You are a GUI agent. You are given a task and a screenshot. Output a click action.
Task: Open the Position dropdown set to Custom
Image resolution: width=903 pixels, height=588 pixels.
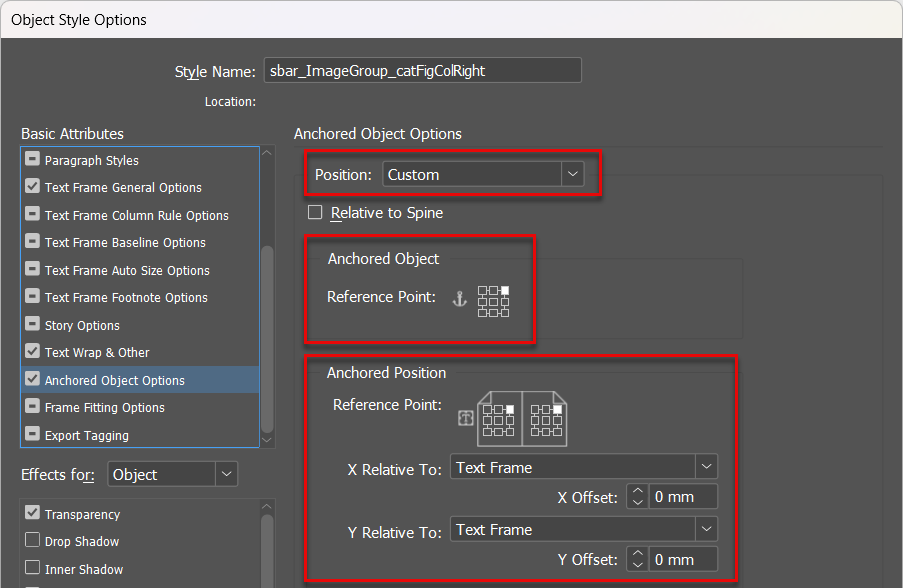(x=483, y=174)
